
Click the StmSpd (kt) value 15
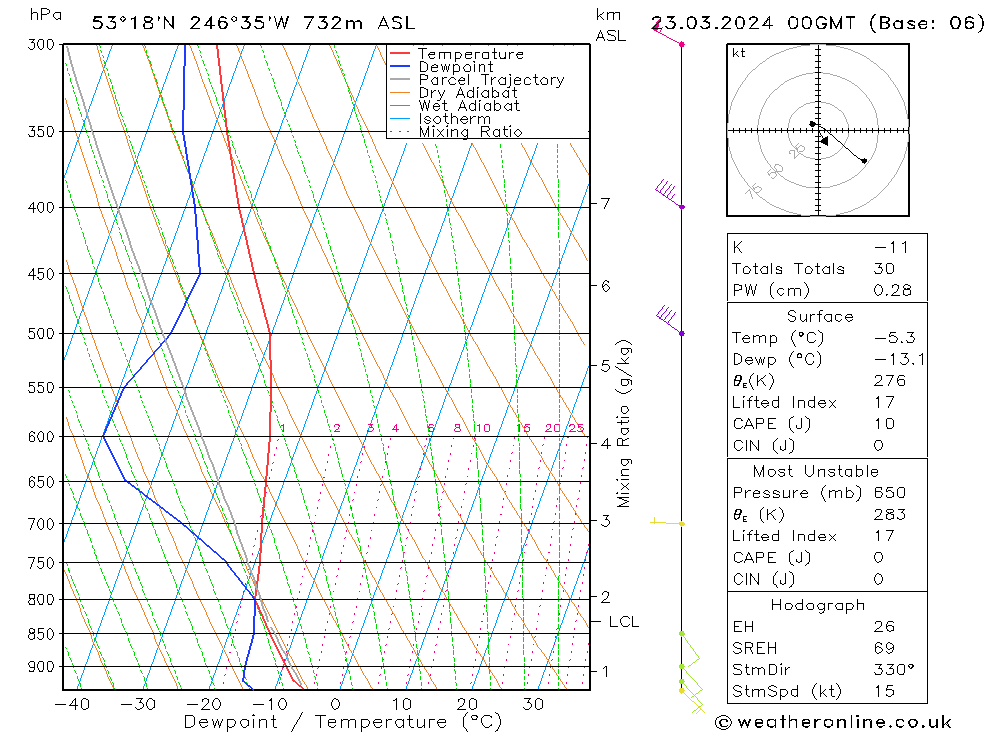coord(885,692)
